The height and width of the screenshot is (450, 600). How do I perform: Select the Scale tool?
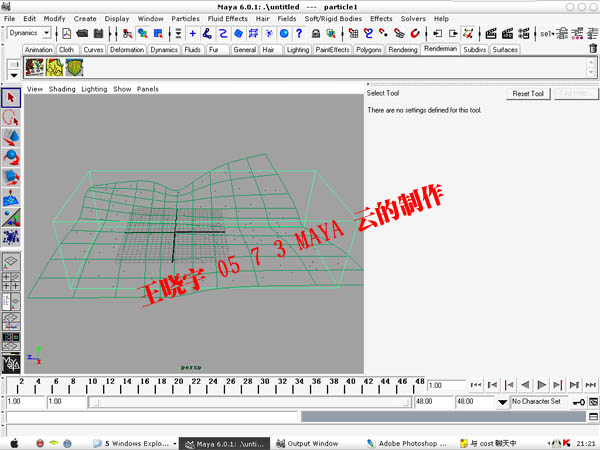coord(11,177)
